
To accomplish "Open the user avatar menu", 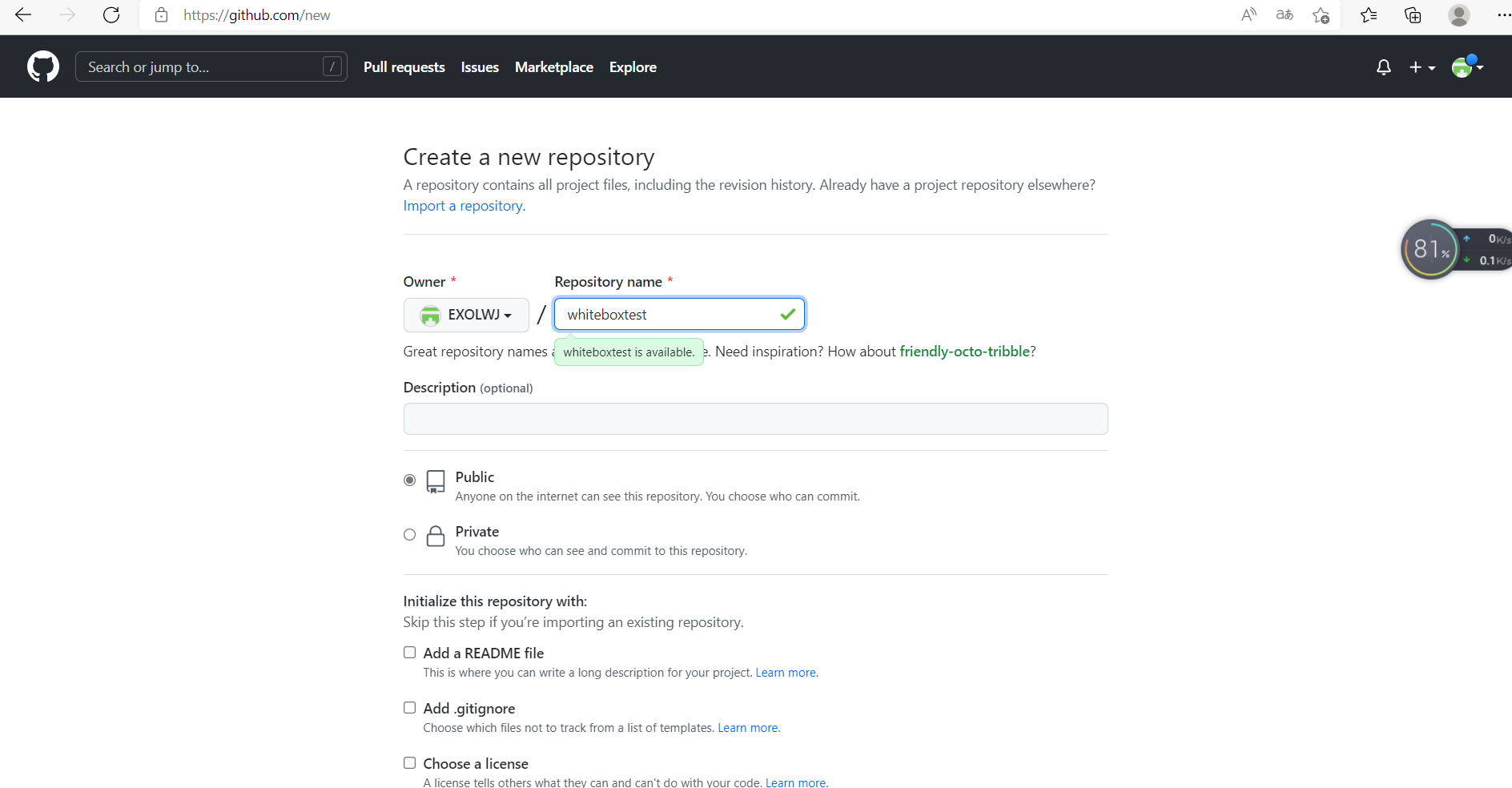I will coord(1467,66).
